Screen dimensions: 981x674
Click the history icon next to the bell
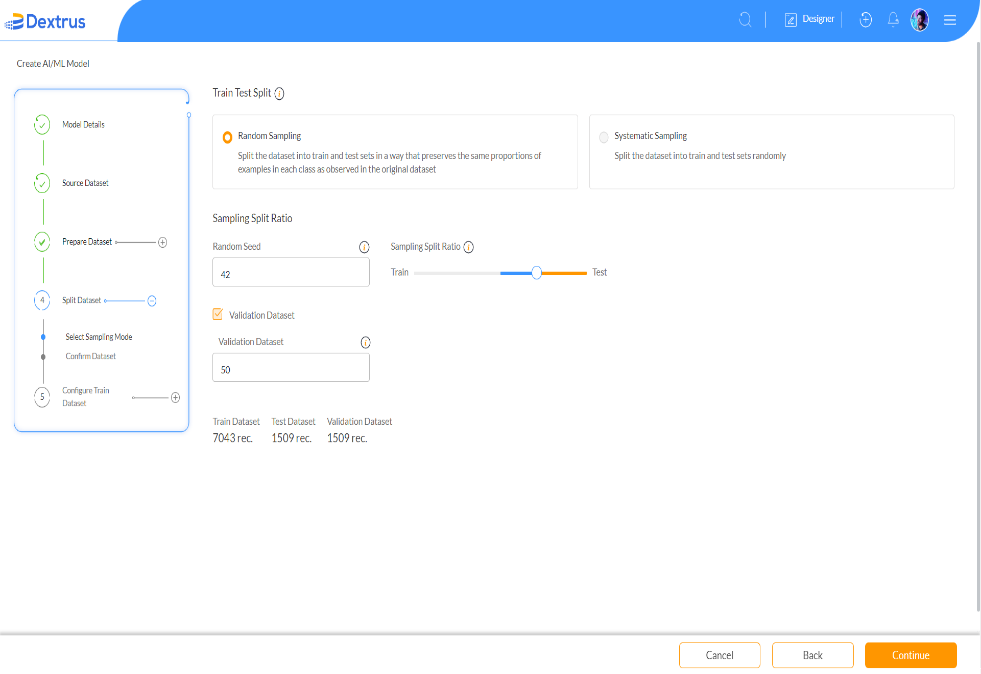tap(865, 18)
